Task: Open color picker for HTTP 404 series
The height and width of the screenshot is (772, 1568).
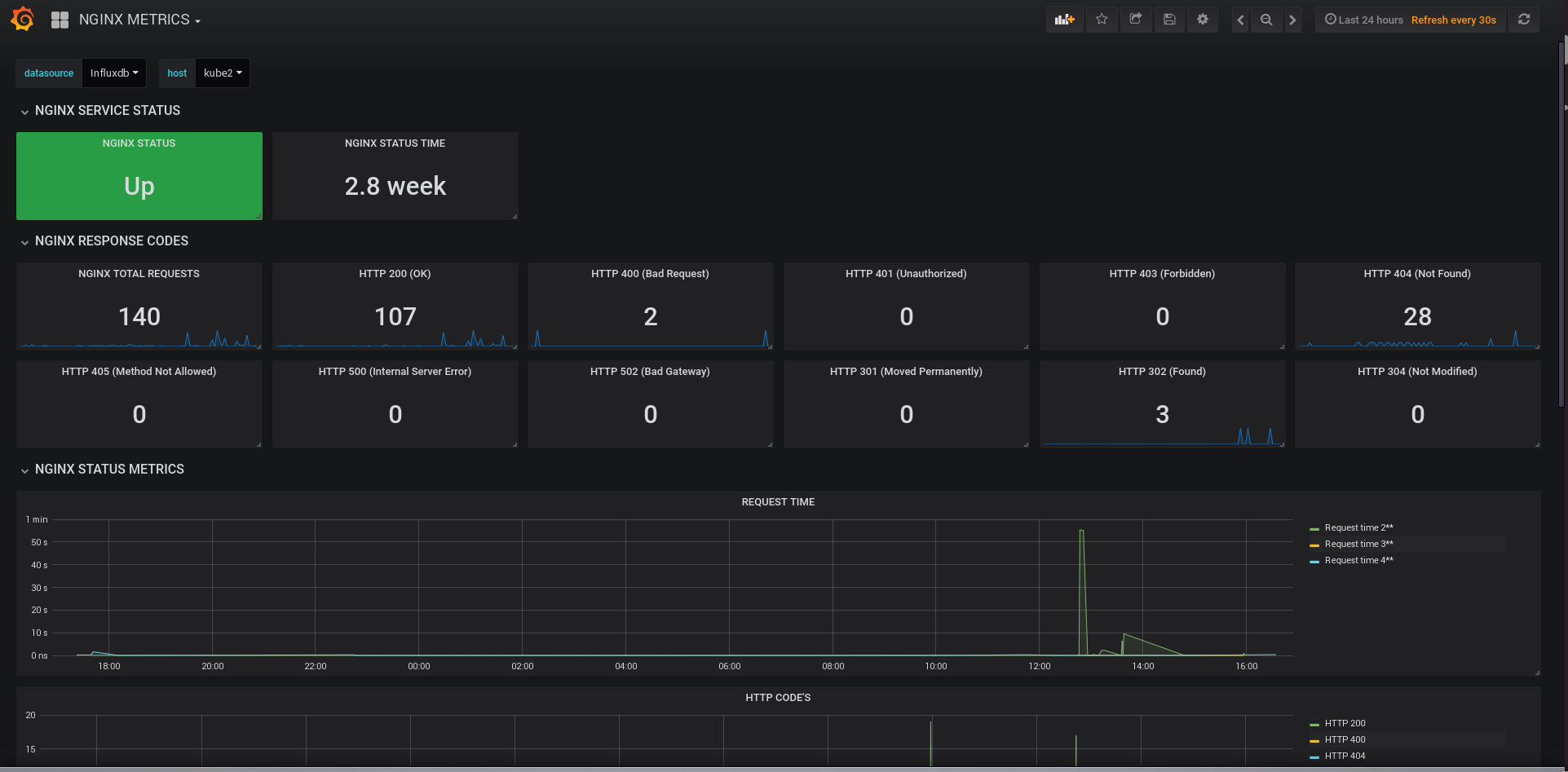Action: (x=1314, y=757)
